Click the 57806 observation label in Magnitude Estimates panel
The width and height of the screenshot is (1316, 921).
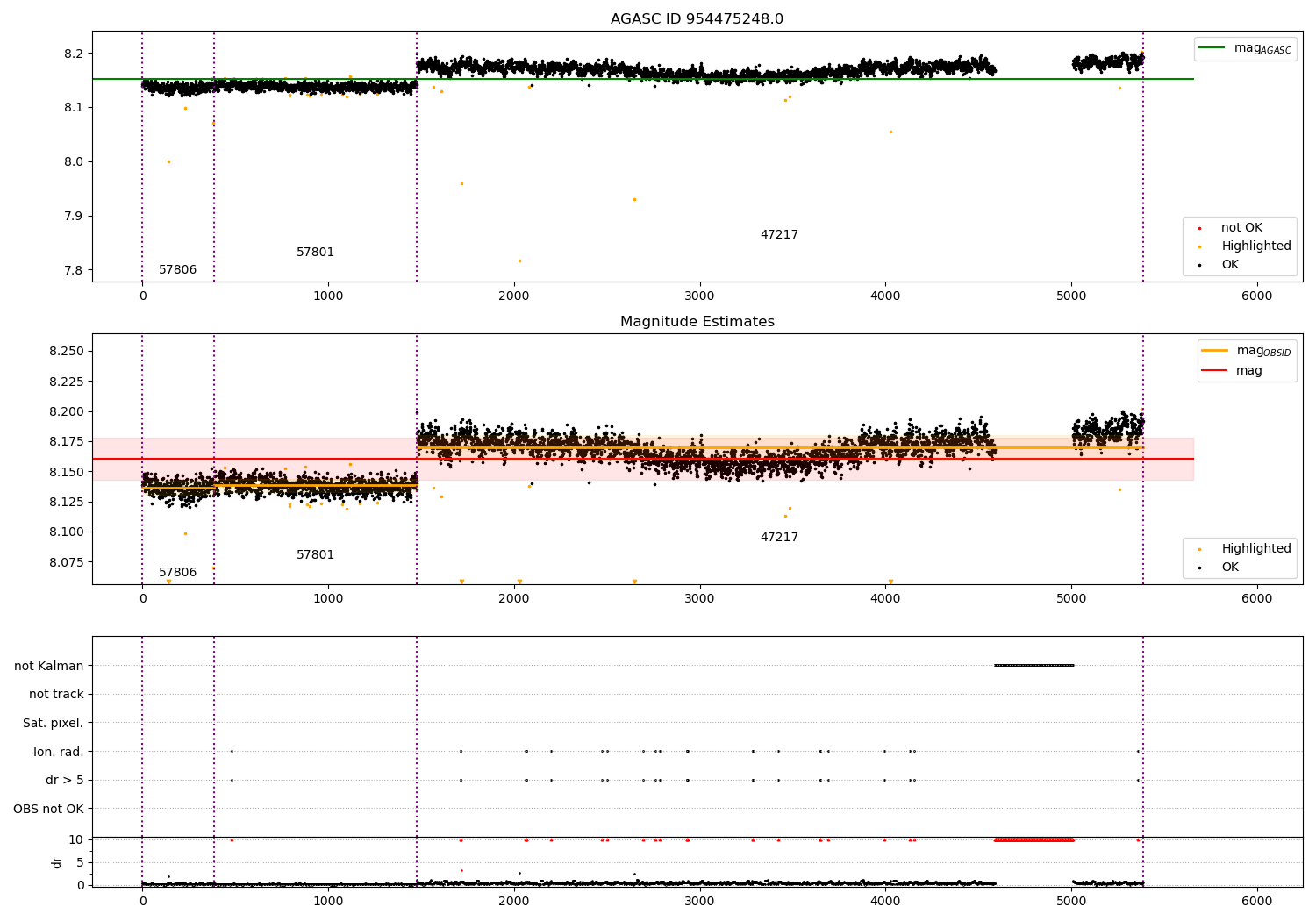coord(177,573)
